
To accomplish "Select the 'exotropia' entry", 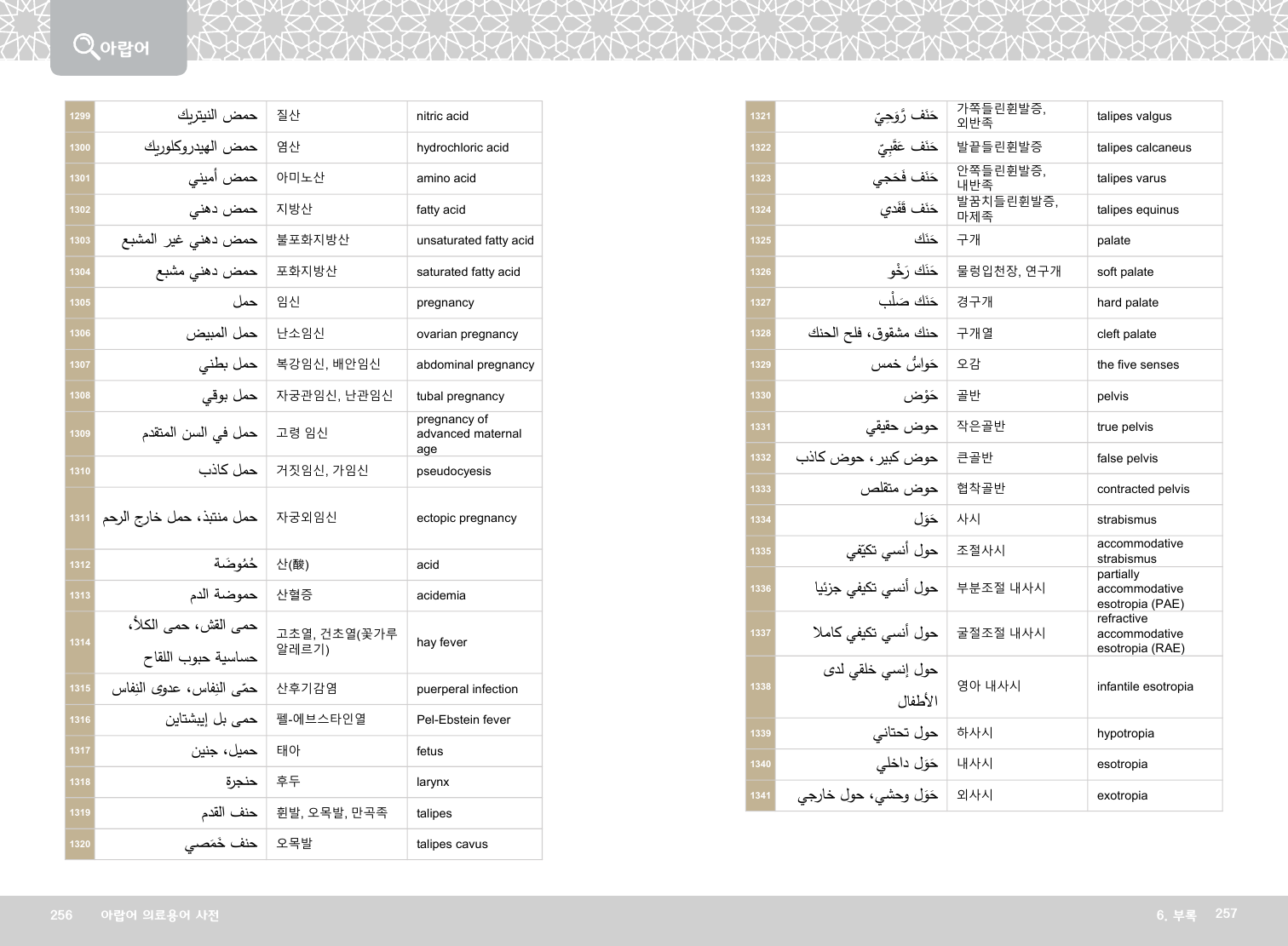I will click(x=1122, y=795).
